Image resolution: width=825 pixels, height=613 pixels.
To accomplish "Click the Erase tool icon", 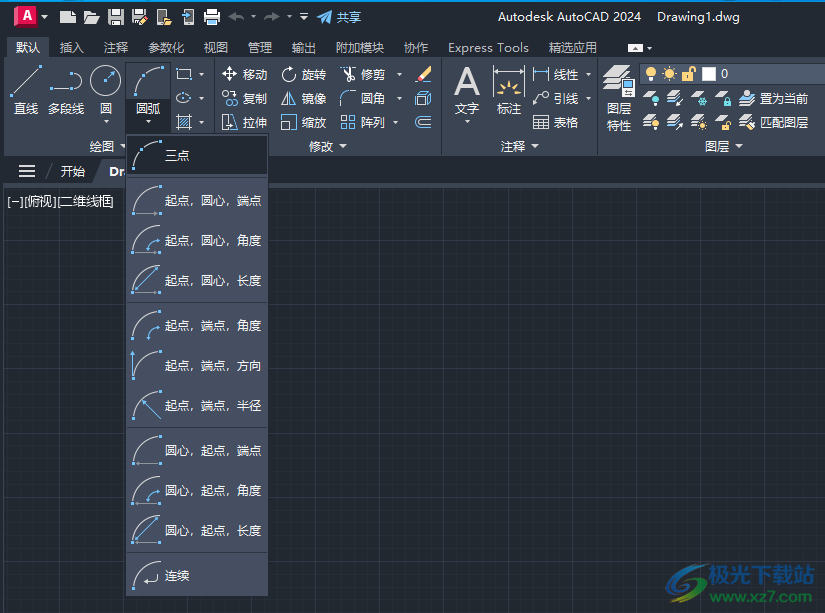I will (x=424, y=74).
